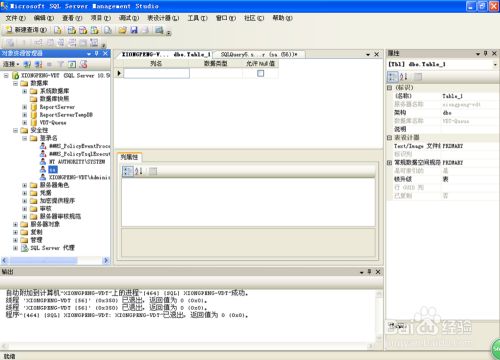This screenshot has width=500, height=360.
Task: Select the XIONGPENG-VDT\Administrator login
Action: click(x=79, y=177)
